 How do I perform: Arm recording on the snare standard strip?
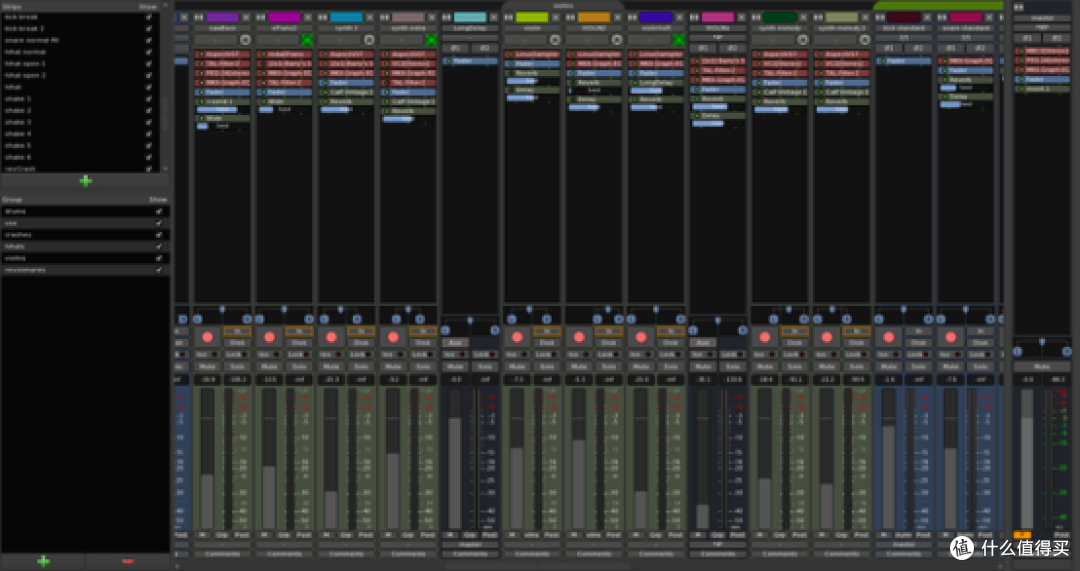tap(951, 337)
